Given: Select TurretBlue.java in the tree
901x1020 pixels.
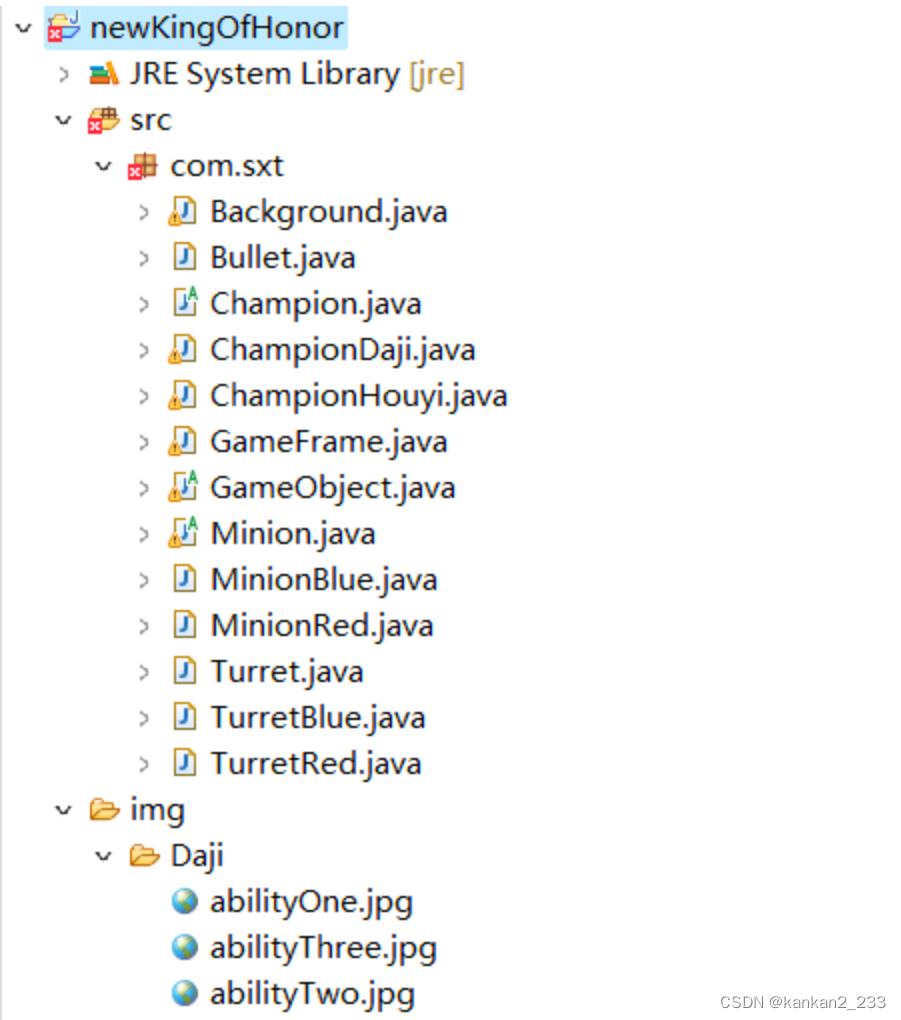Looking at the screenshot, I should pyautogui.click(x=317, y=718).
